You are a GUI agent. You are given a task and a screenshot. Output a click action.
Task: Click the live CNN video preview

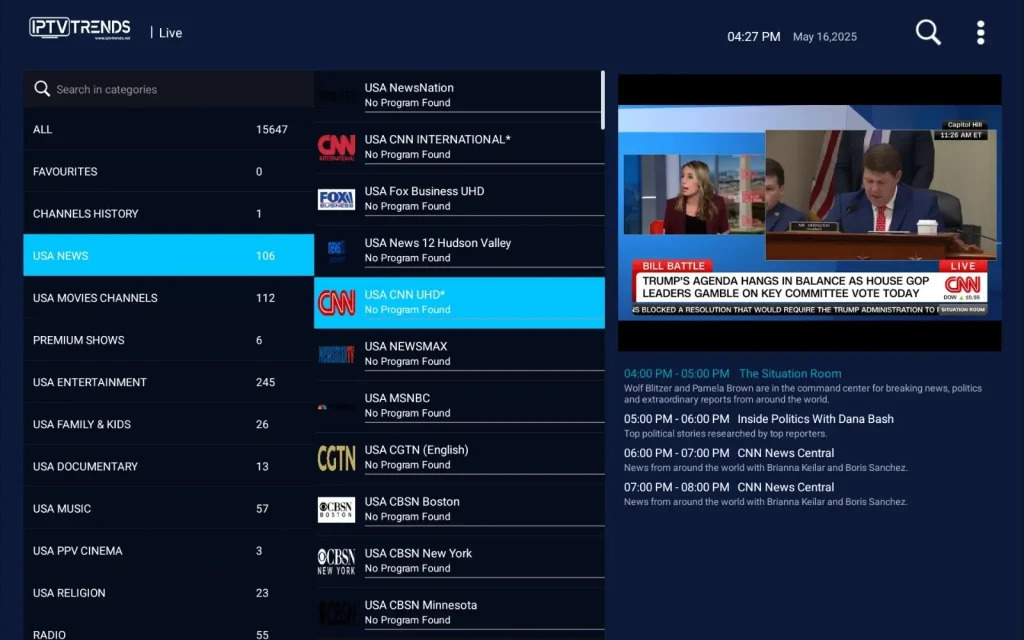click(x=809, y=212)
